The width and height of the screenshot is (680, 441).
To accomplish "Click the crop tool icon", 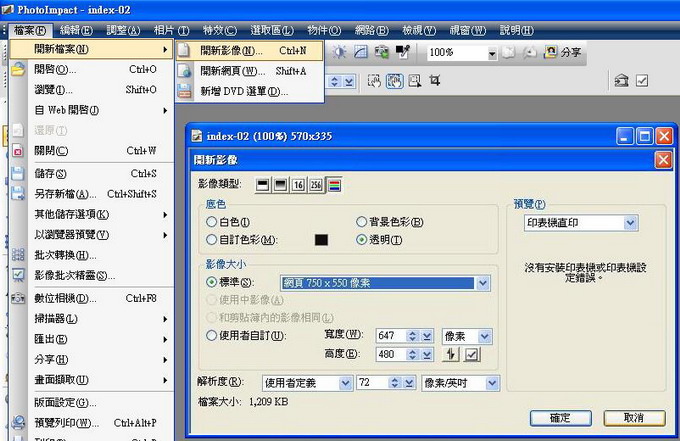I will point(435,80).
